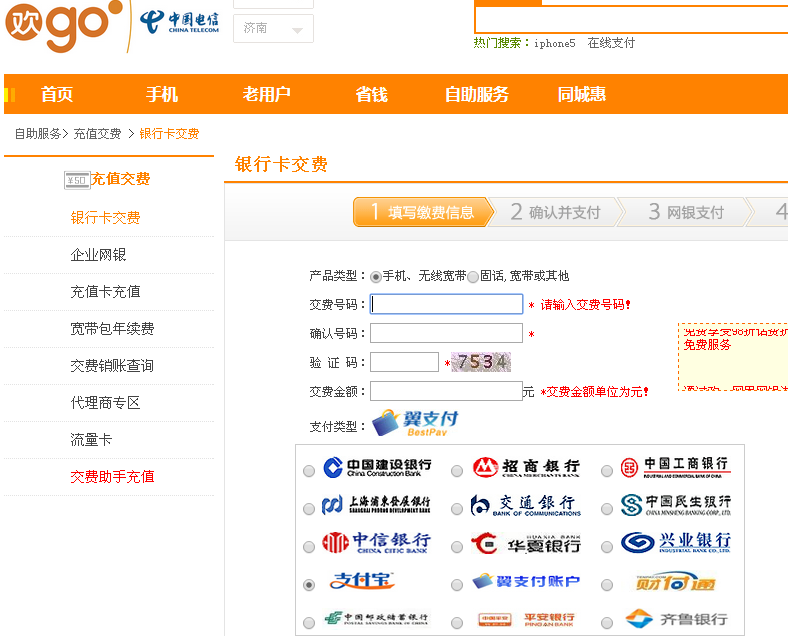
Task: Click step 1 填写缴费信息
Action: (423, 212)
